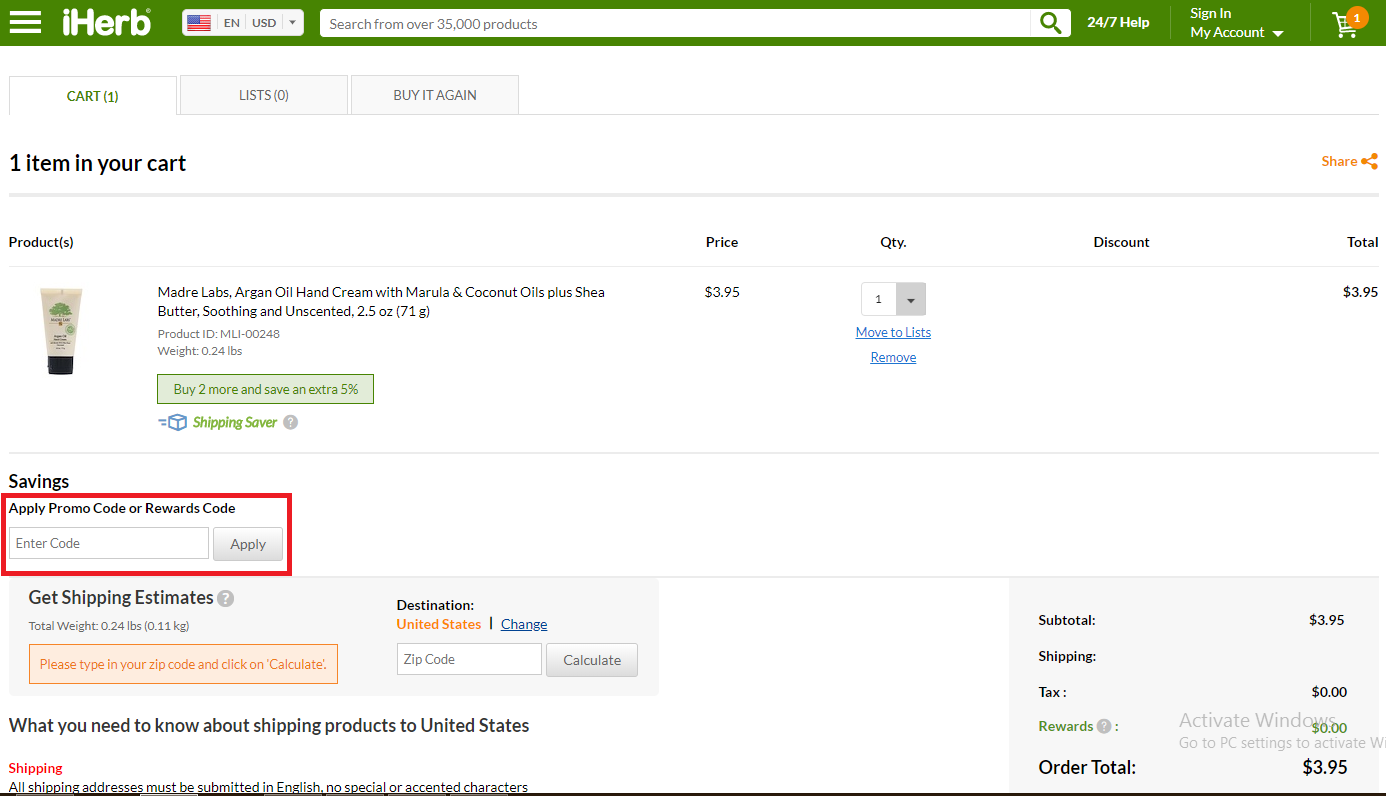Click the Share text link
This screenshot has height=796, width=1386.
click(1339, 161)
